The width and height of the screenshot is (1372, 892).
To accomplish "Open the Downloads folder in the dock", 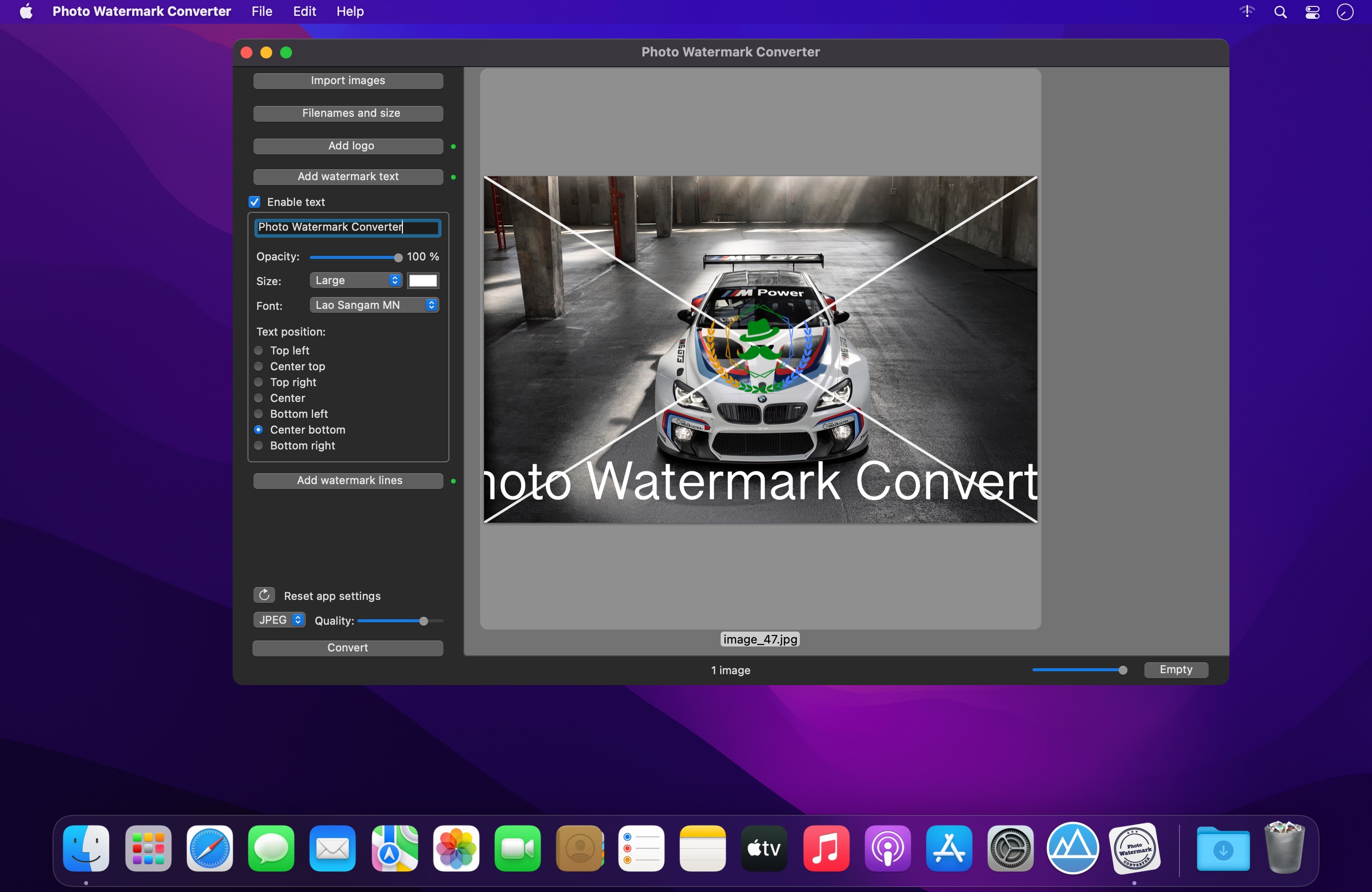I will pos(1223,848).
